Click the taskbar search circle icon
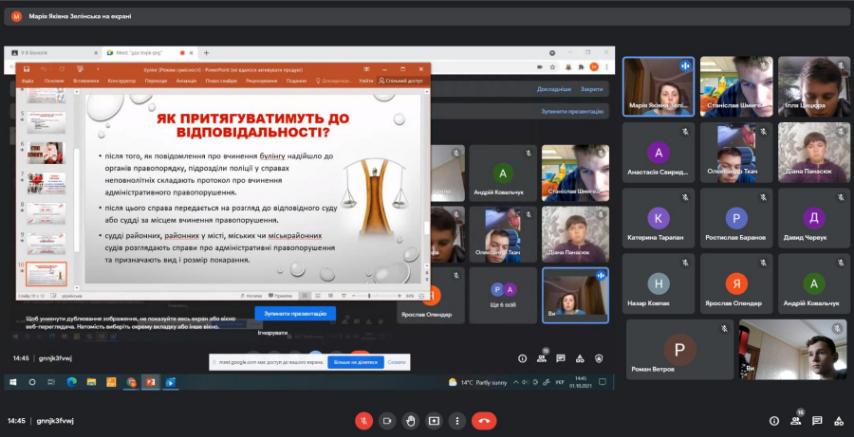Viewport: 854px width, 437px height. pyautogui.click(x=32, y=382)
